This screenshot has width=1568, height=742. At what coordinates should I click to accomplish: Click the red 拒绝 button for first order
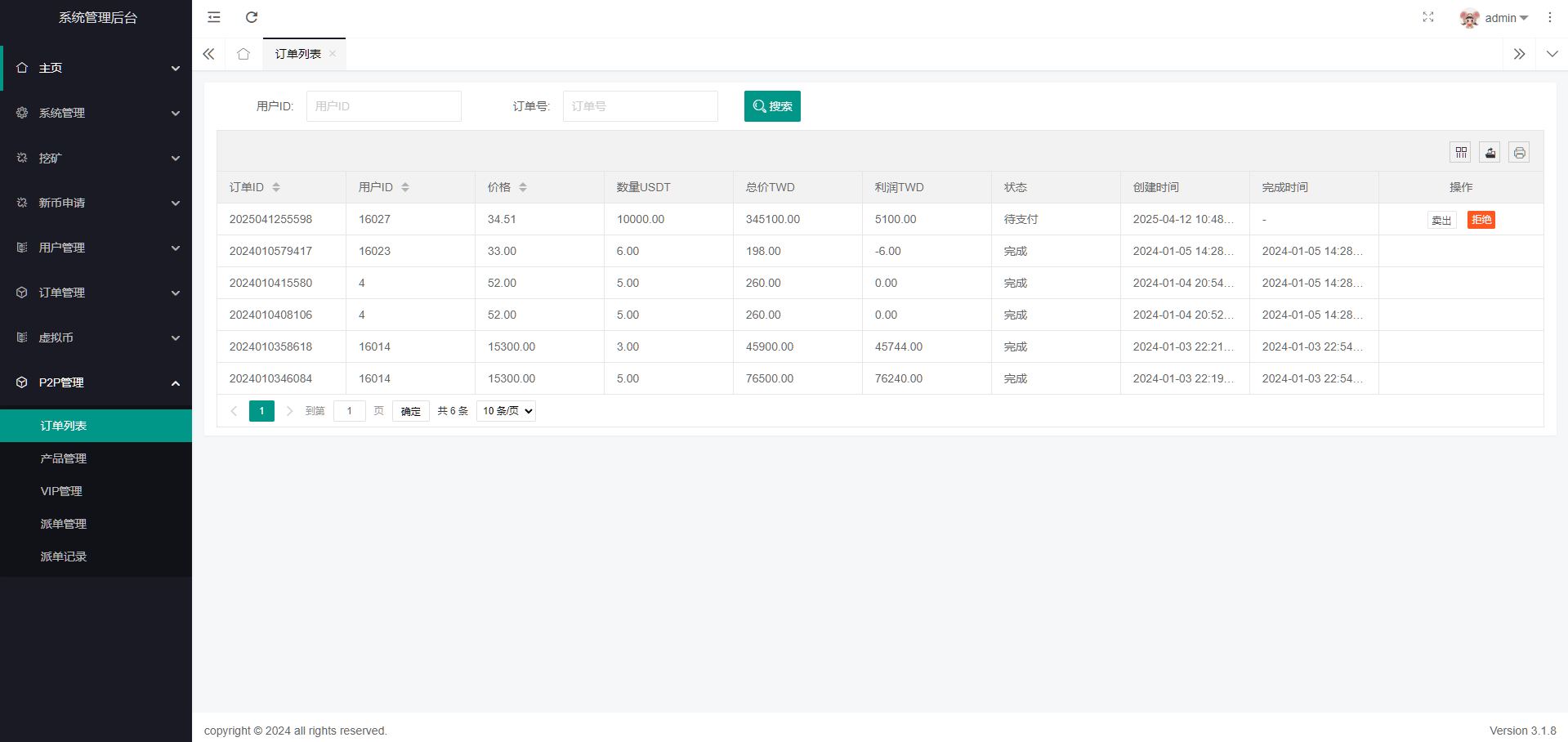(1481, 220)
